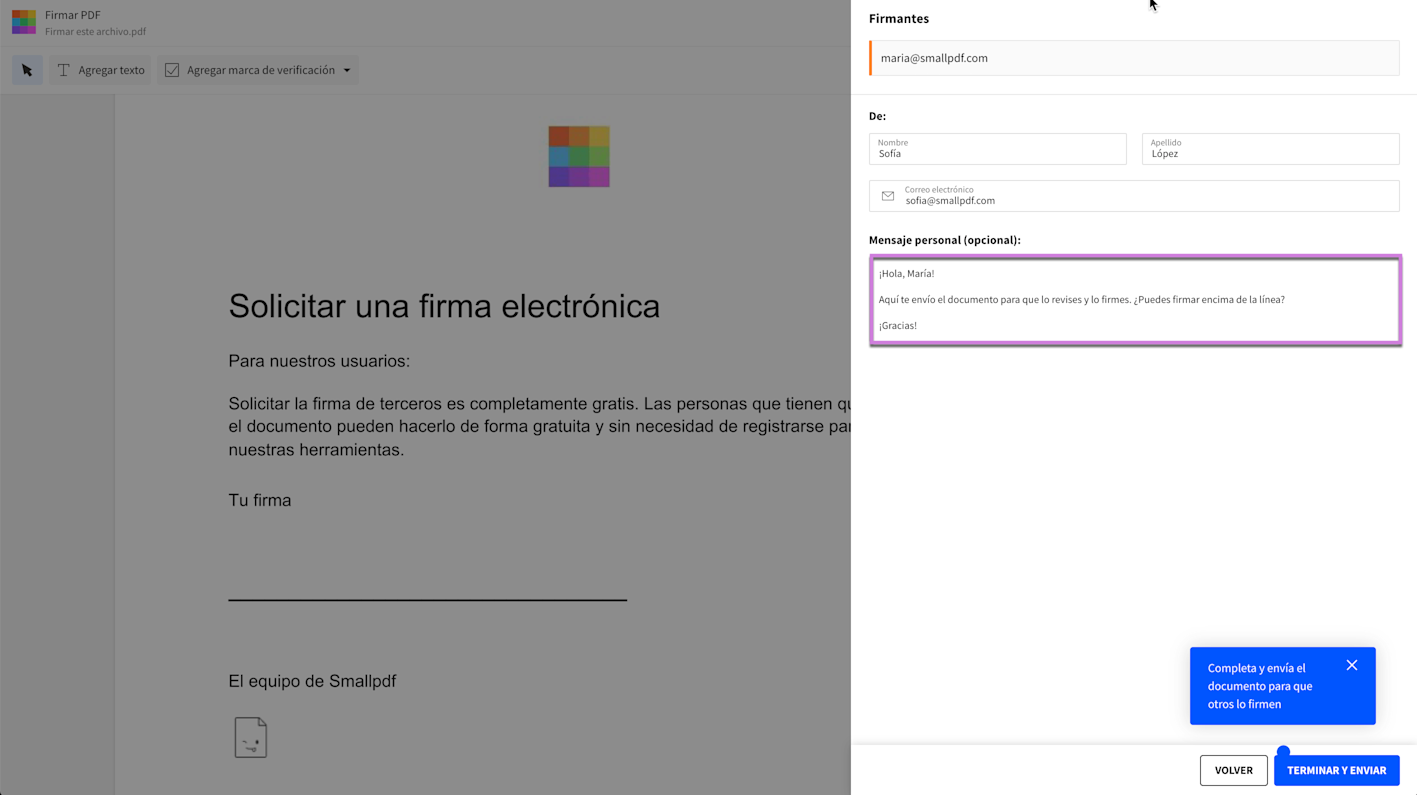Edit the Apellido field containing López
This screenshot has height=795, width=1417.
[x=1270, y=149]
